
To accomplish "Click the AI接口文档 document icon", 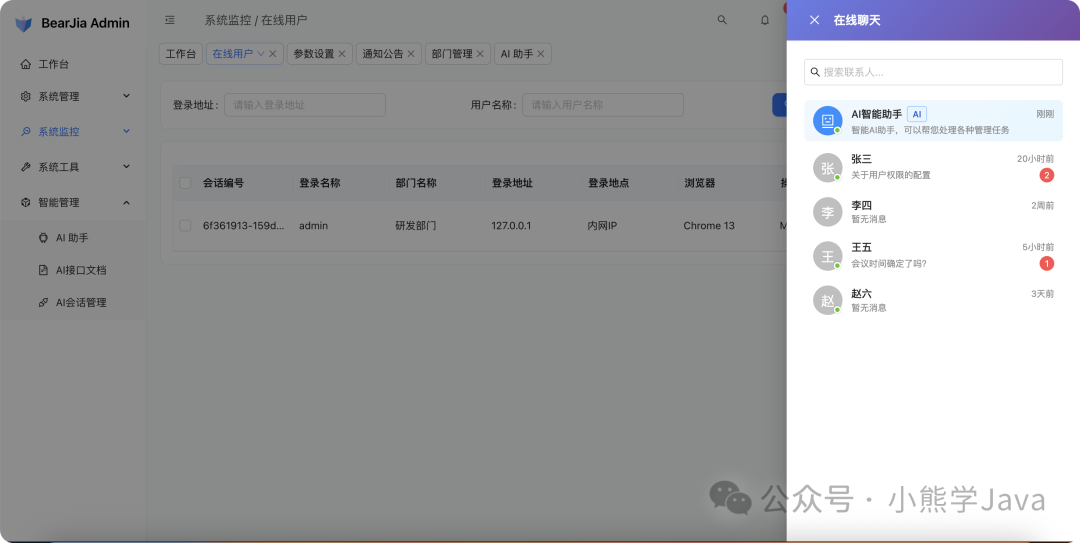I will (43, 270).
